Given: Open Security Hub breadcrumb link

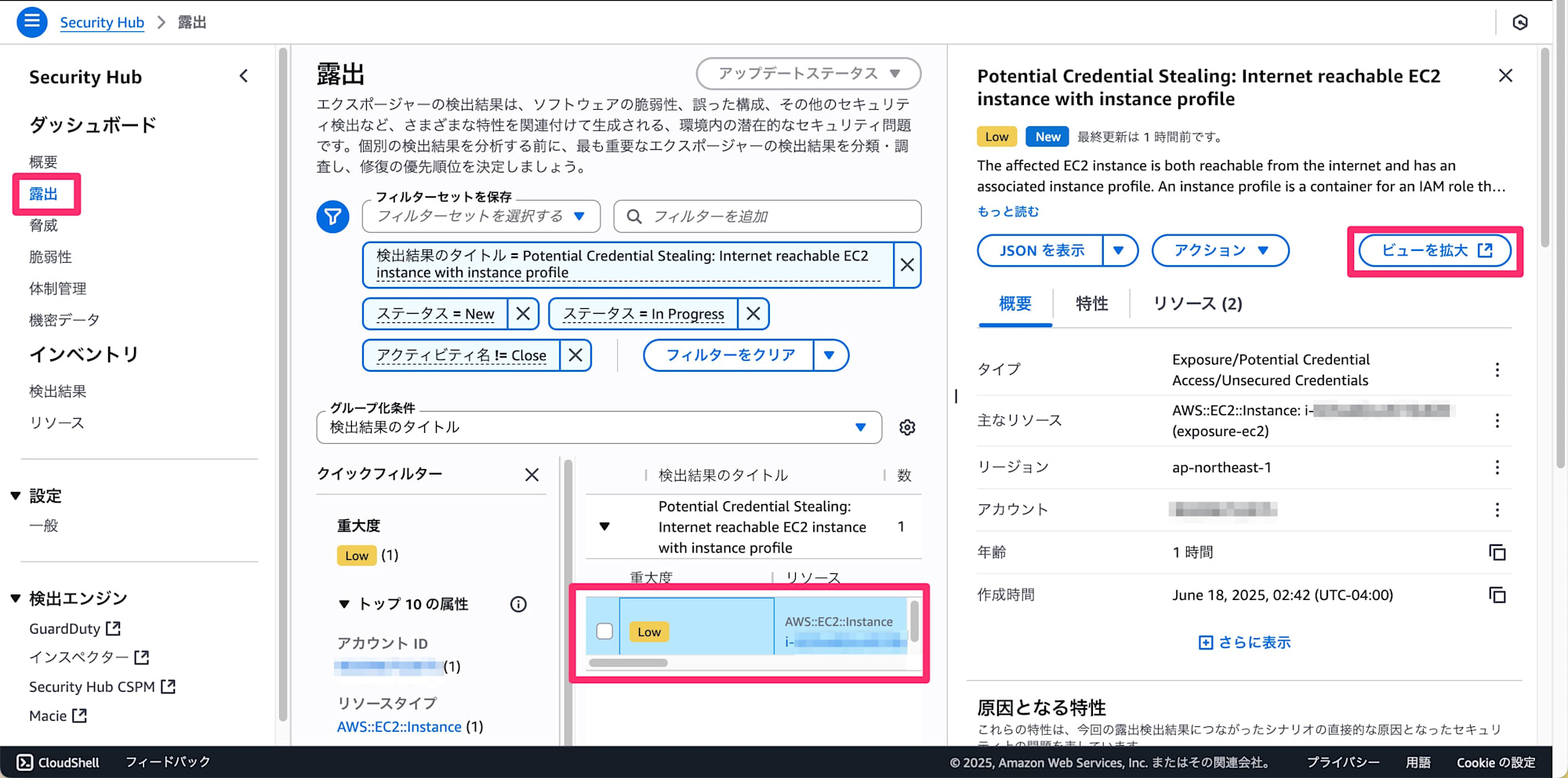Looking at the screenshot, I should point(102,23).
